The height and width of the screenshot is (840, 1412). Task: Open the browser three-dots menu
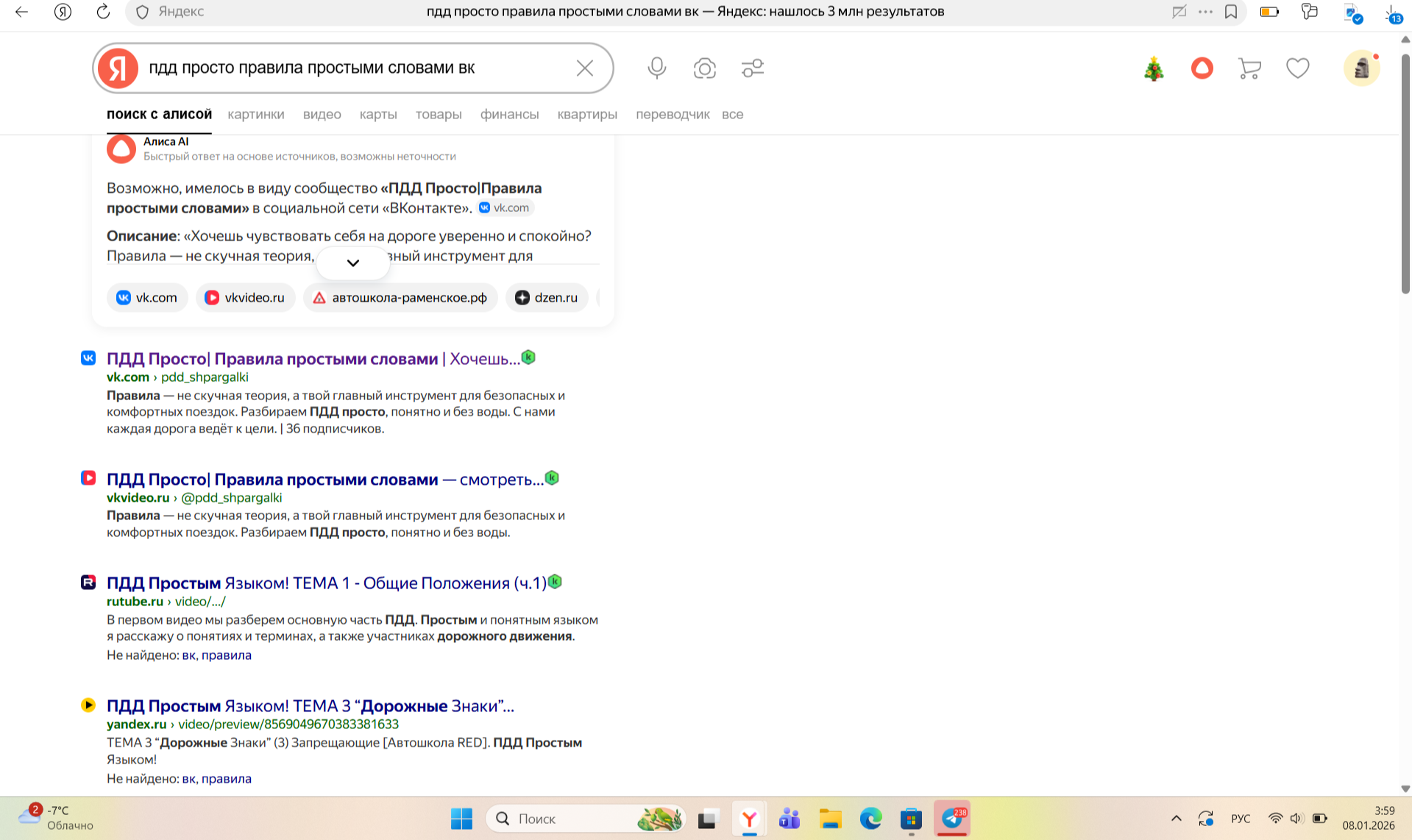click(1205, 12)
